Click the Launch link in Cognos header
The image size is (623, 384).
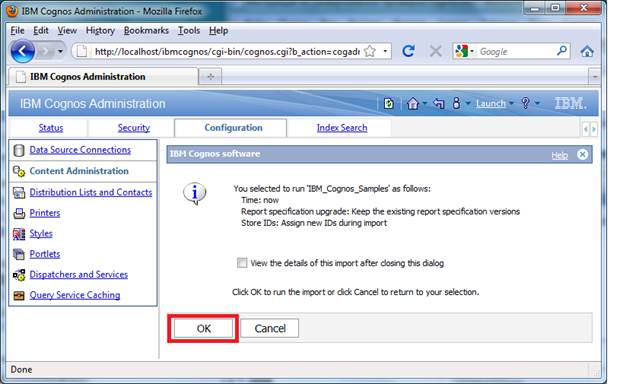(491, 104)
